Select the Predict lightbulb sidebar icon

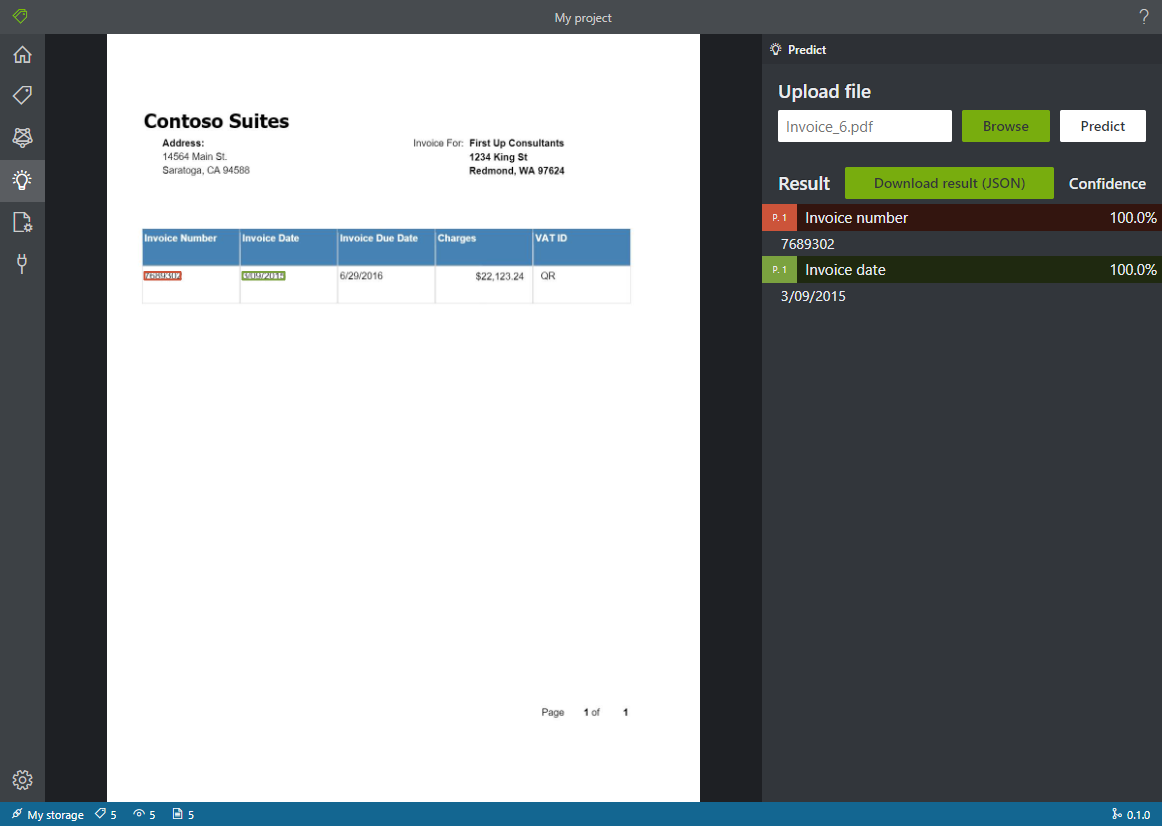(x=22, y=180)
